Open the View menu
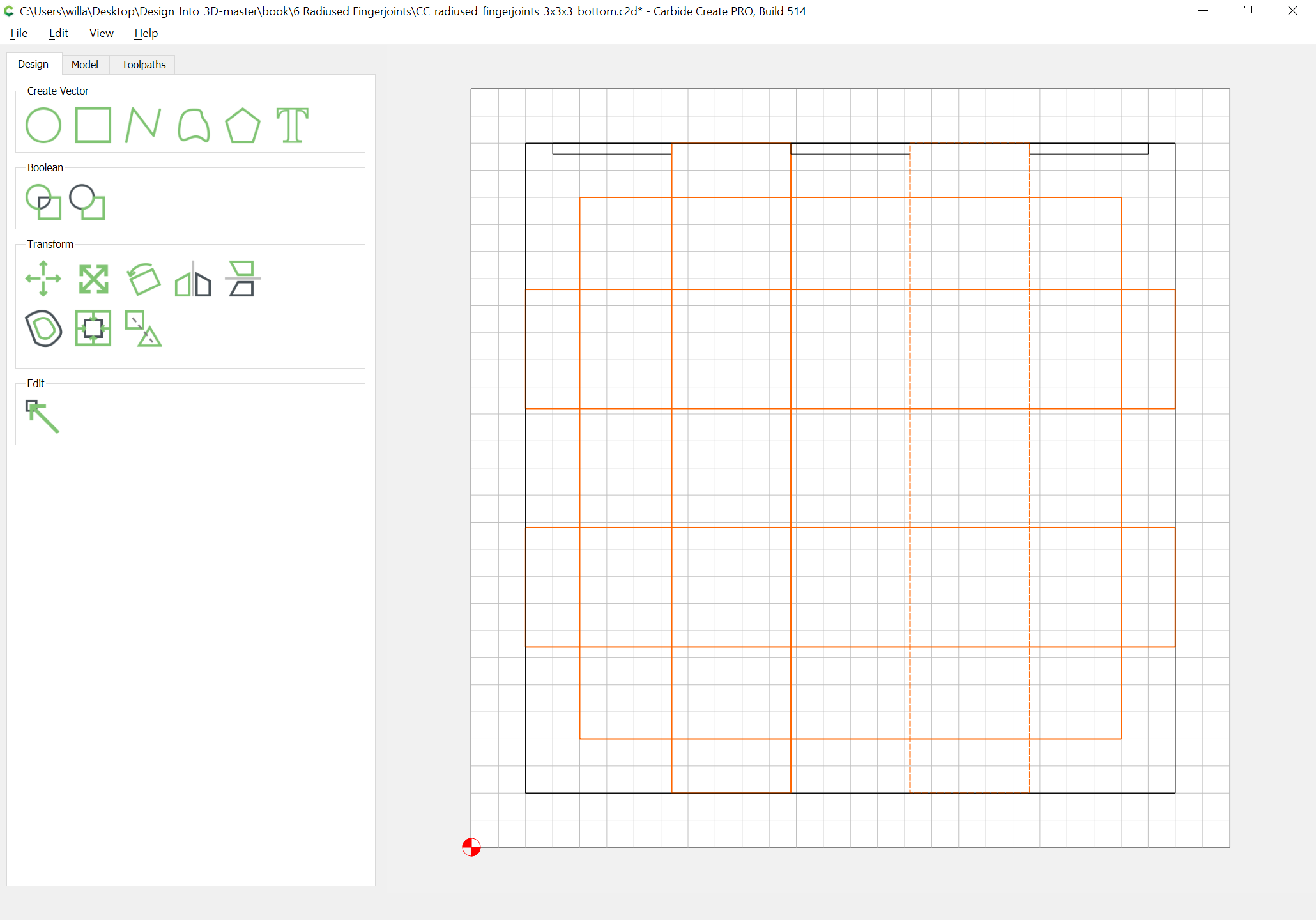The image size is (1316, 920). 101,33
